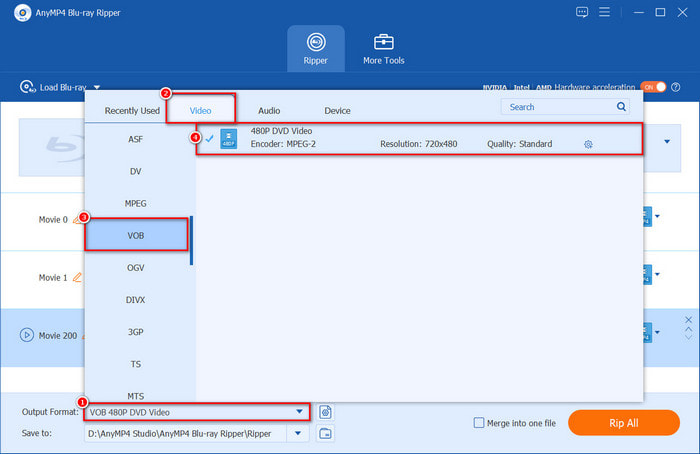The image size is (700, 454).
Task: Open the hamburger menu icon
Action: pos(604,12)
